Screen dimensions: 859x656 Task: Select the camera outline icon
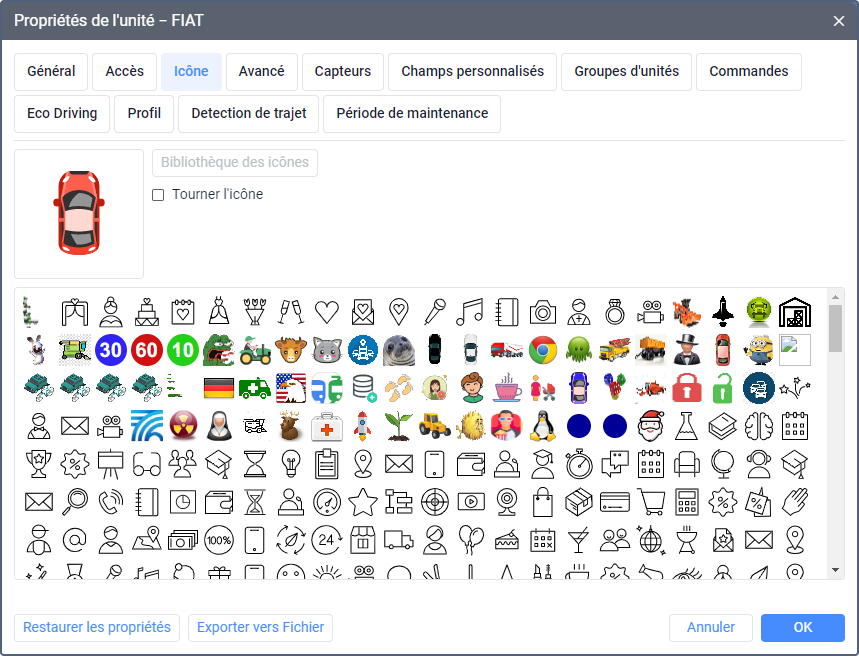[543, 312]
